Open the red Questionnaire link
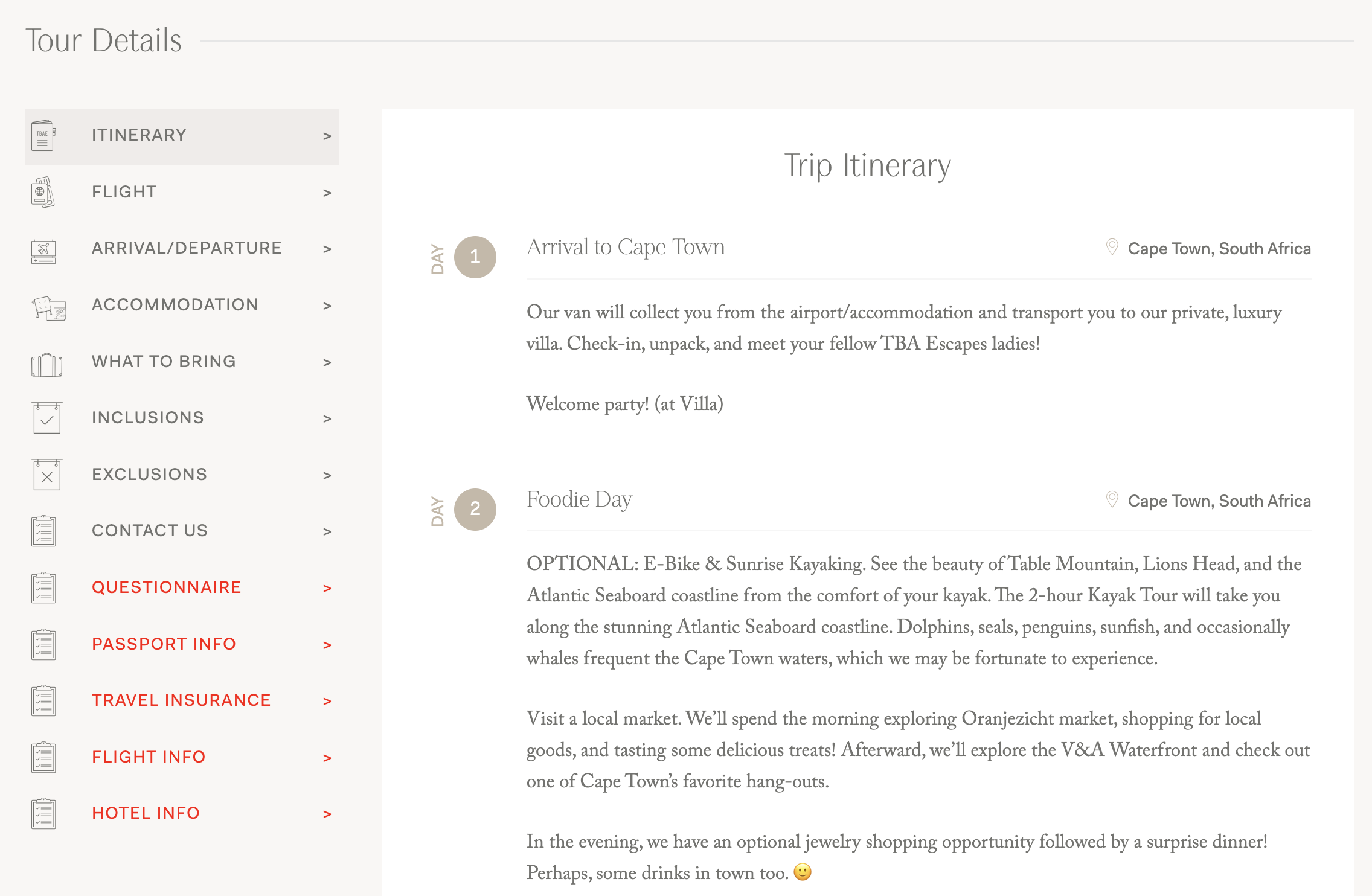1372x896 pixels. point(167,587)
